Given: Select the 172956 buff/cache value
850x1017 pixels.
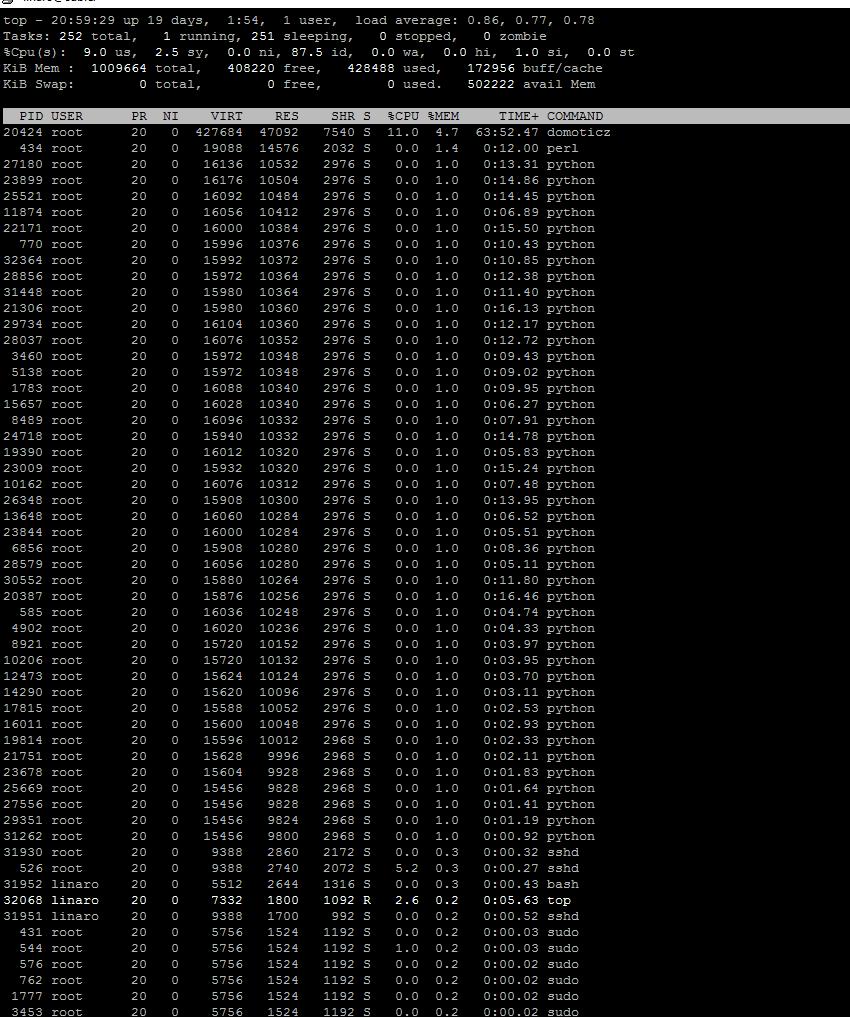Looking at the screenshot, I should click(491, 68).
